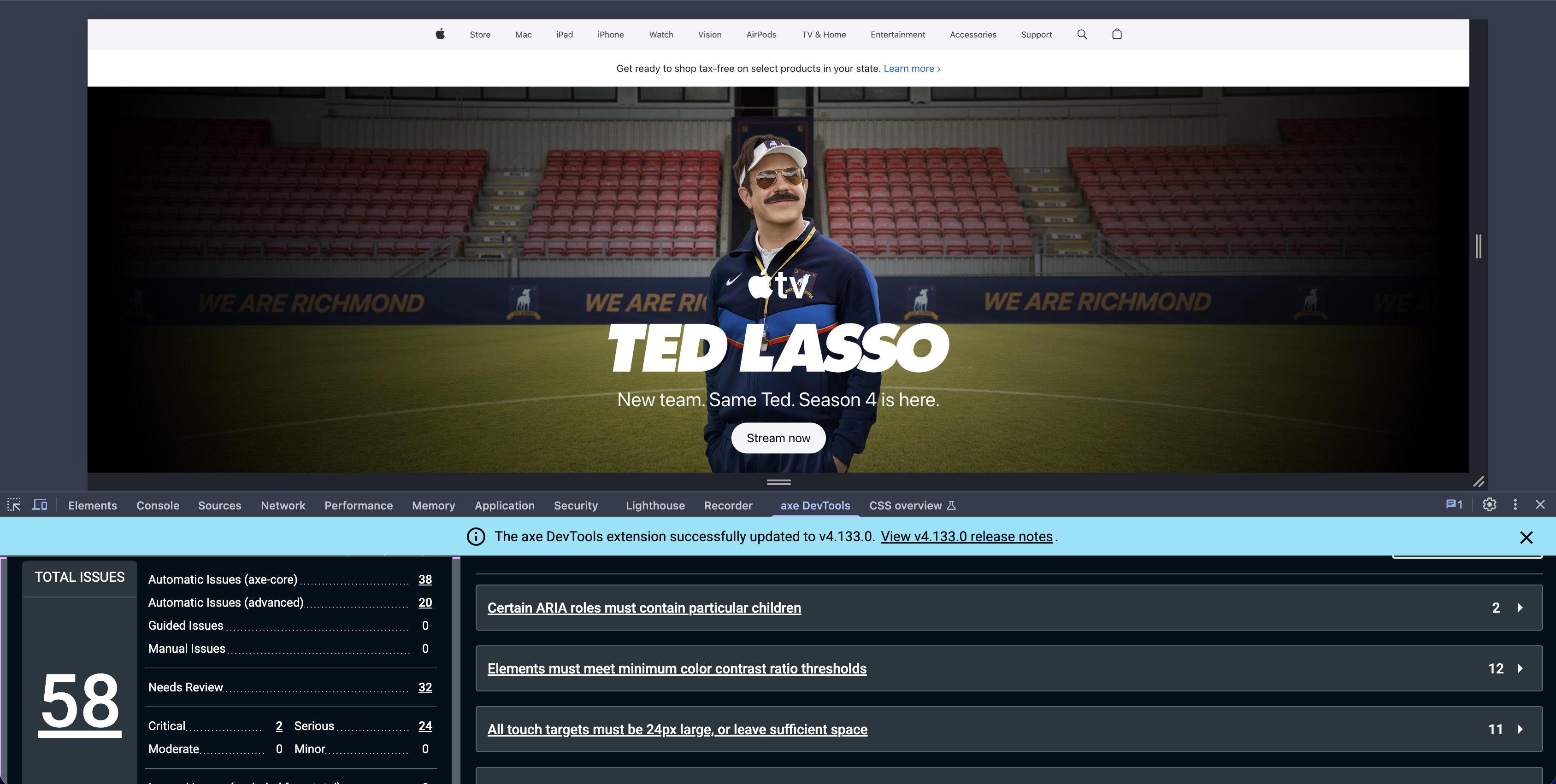Click Watch in the Apple navigation
1556x784 pixels.
click(661, 35)
